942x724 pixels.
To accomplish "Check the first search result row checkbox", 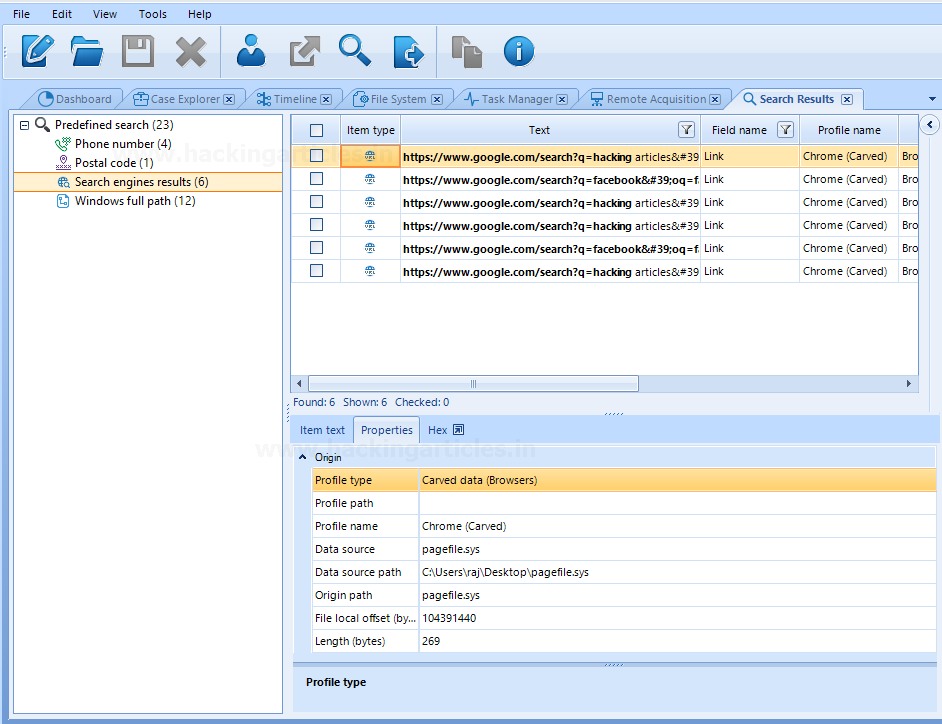I will pyautogui.click(x=316, y=156).
